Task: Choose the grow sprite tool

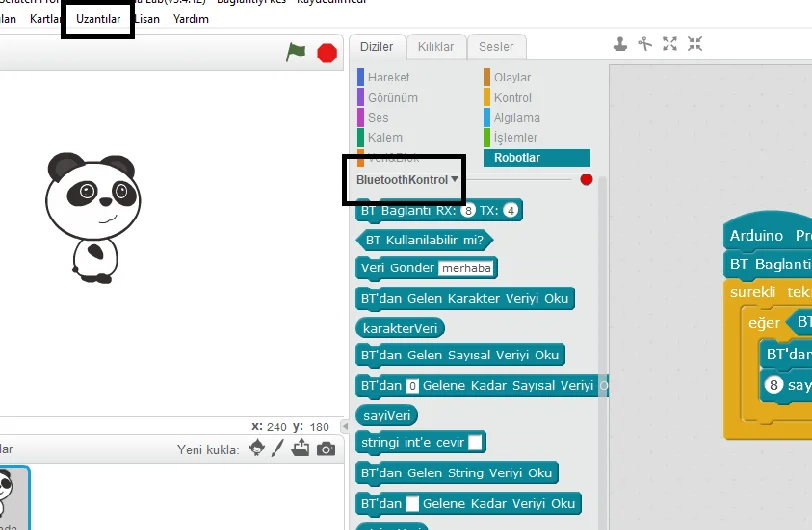Action: click(670, 44)
